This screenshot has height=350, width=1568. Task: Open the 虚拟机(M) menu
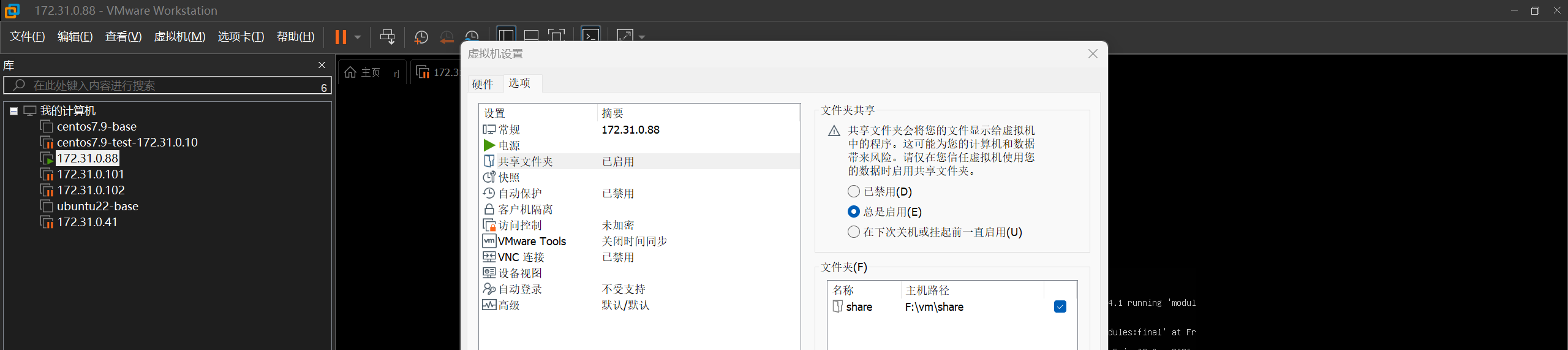pos(179,37)
